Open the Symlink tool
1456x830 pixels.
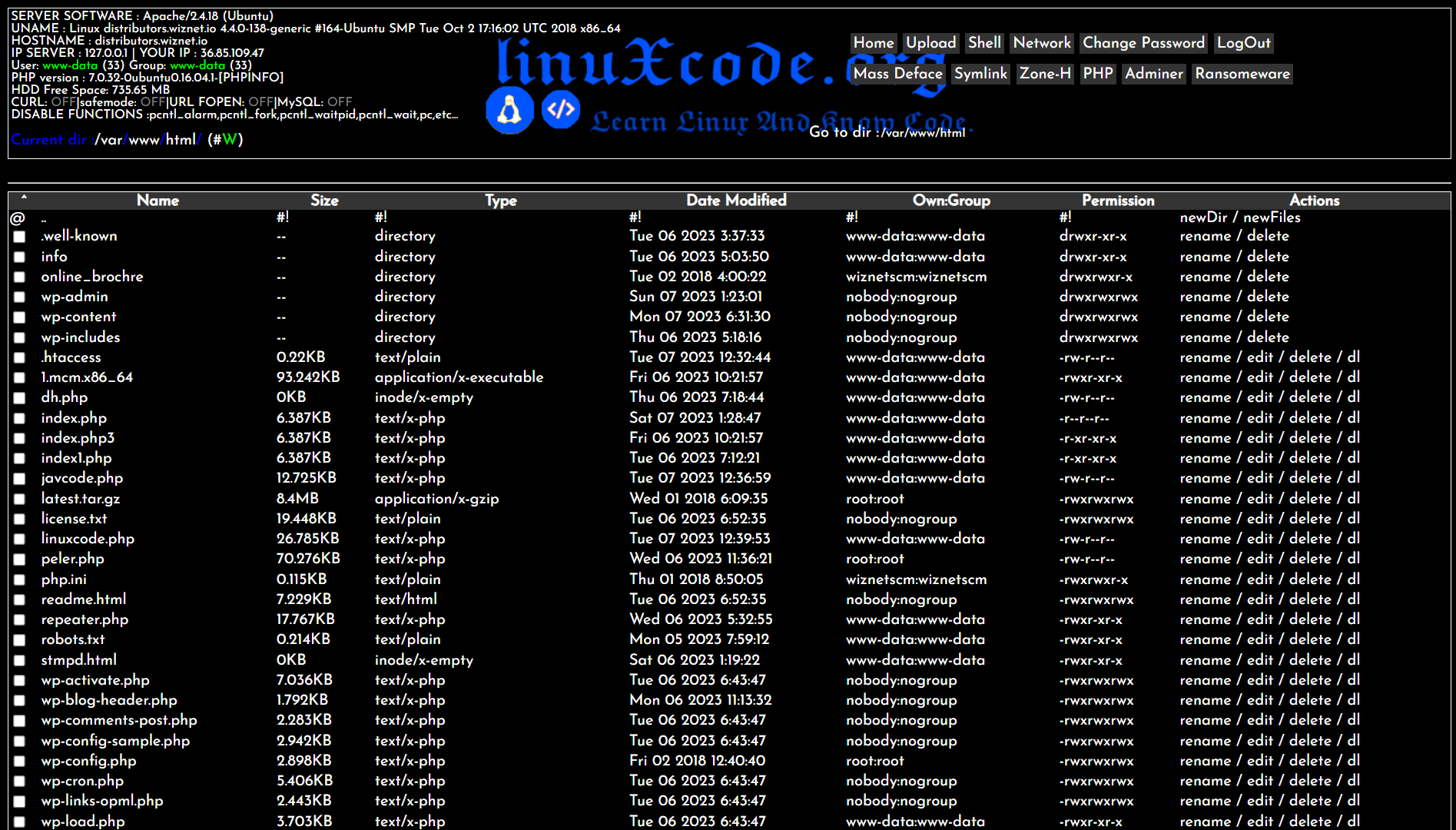(980, 74)
